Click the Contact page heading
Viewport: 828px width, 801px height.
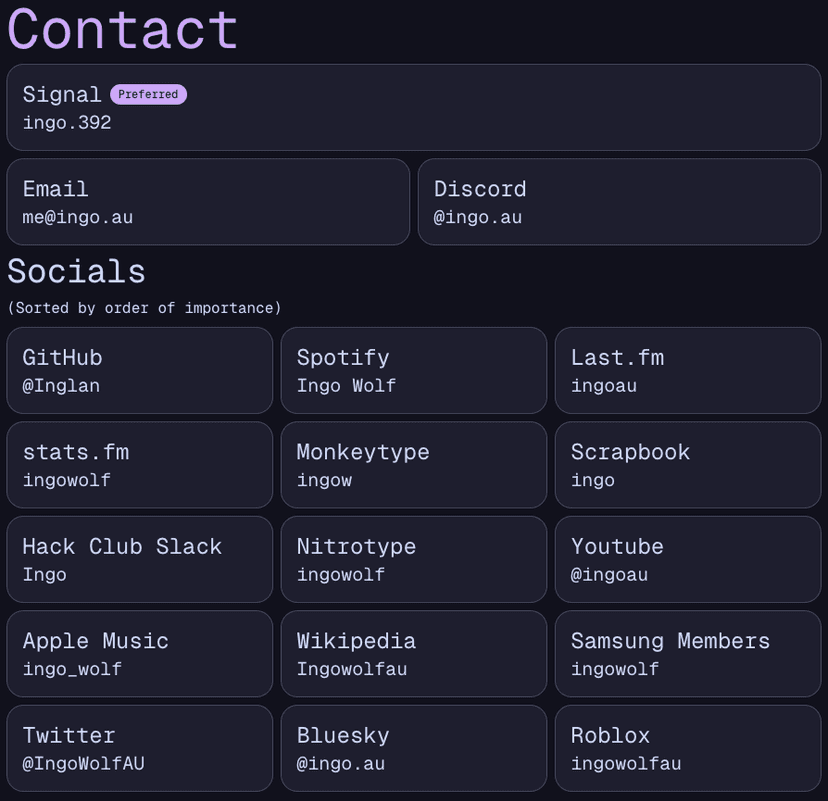pos(123,30)
